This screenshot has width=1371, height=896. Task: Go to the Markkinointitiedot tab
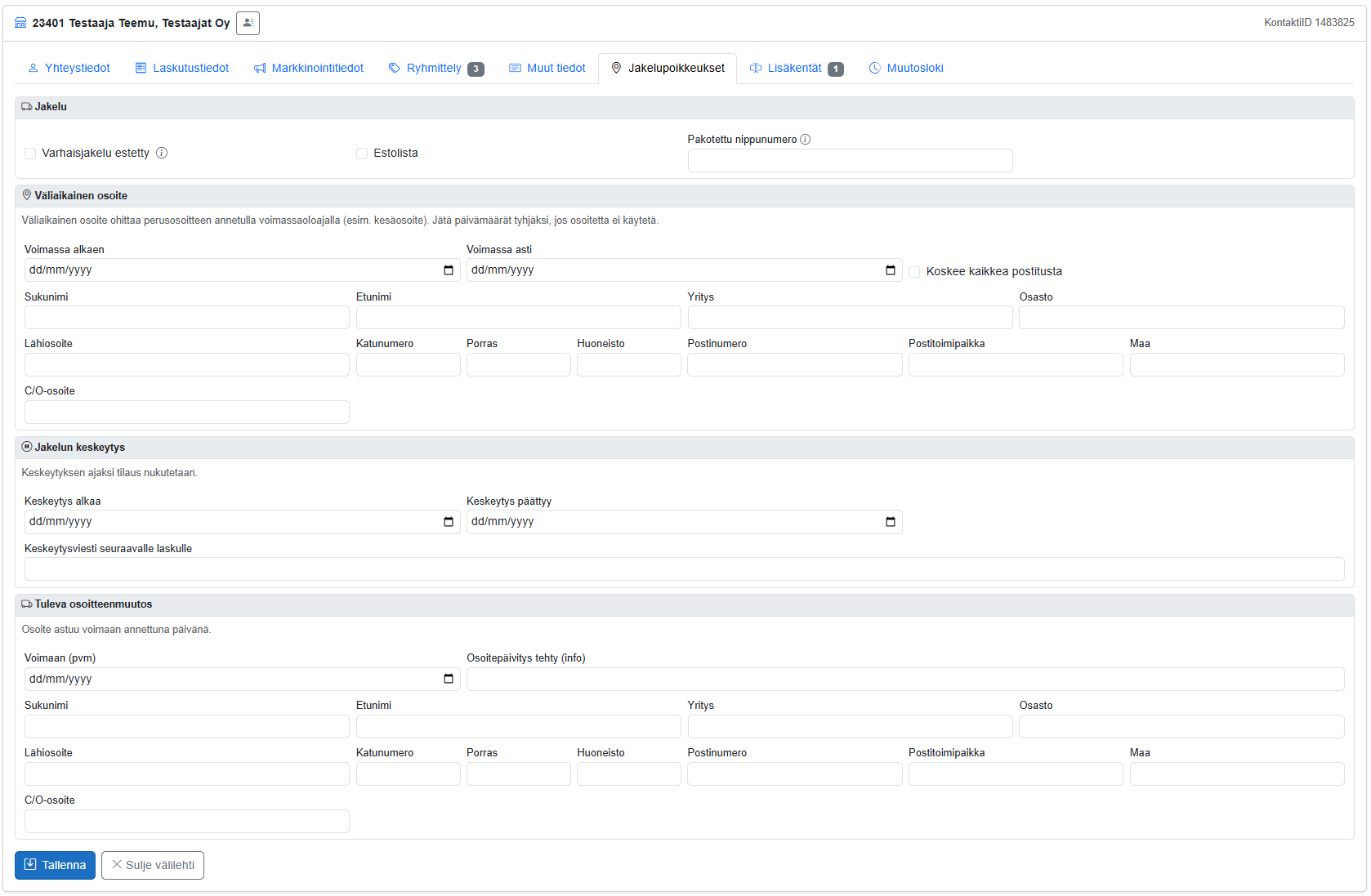309,68
